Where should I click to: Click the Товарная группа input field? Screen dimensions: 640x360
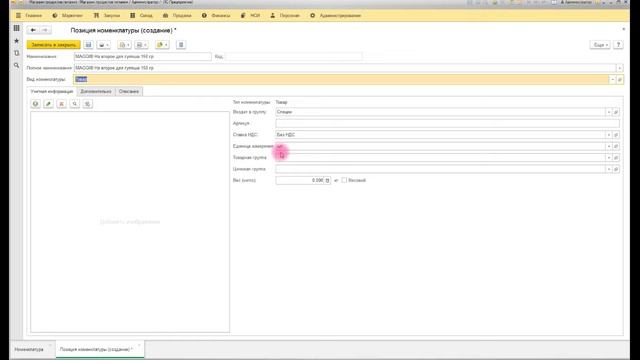pyautogui.click(x=440, y=158)
